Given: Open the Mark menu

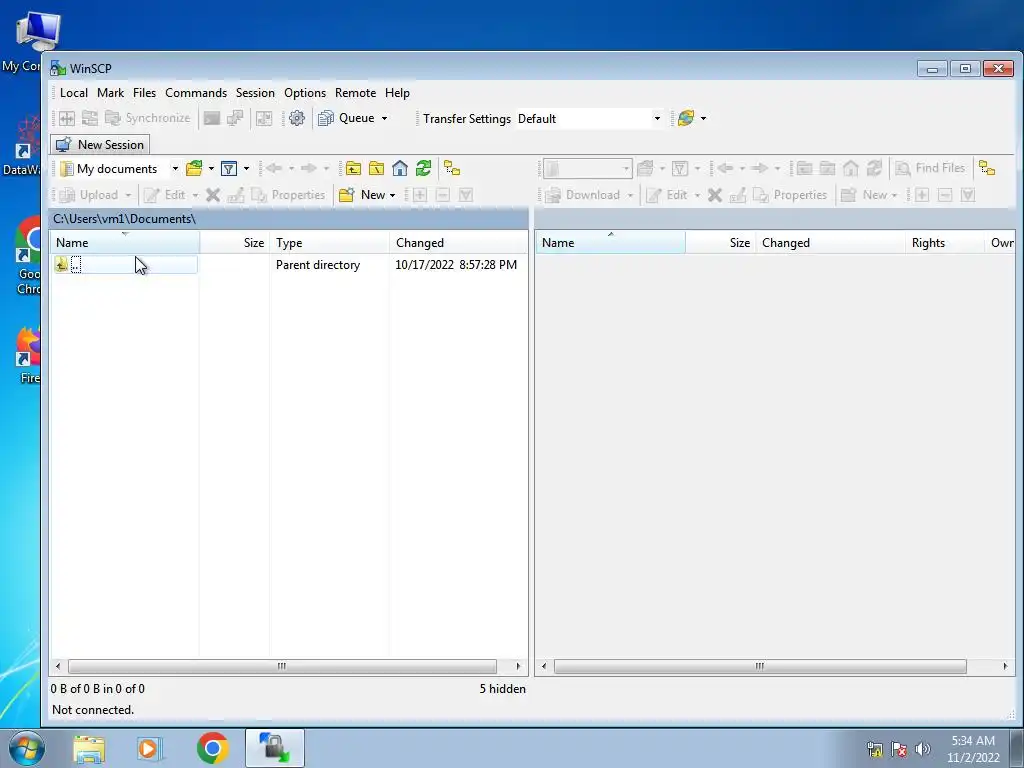Looking at the screenshot, I should (110, 93).
